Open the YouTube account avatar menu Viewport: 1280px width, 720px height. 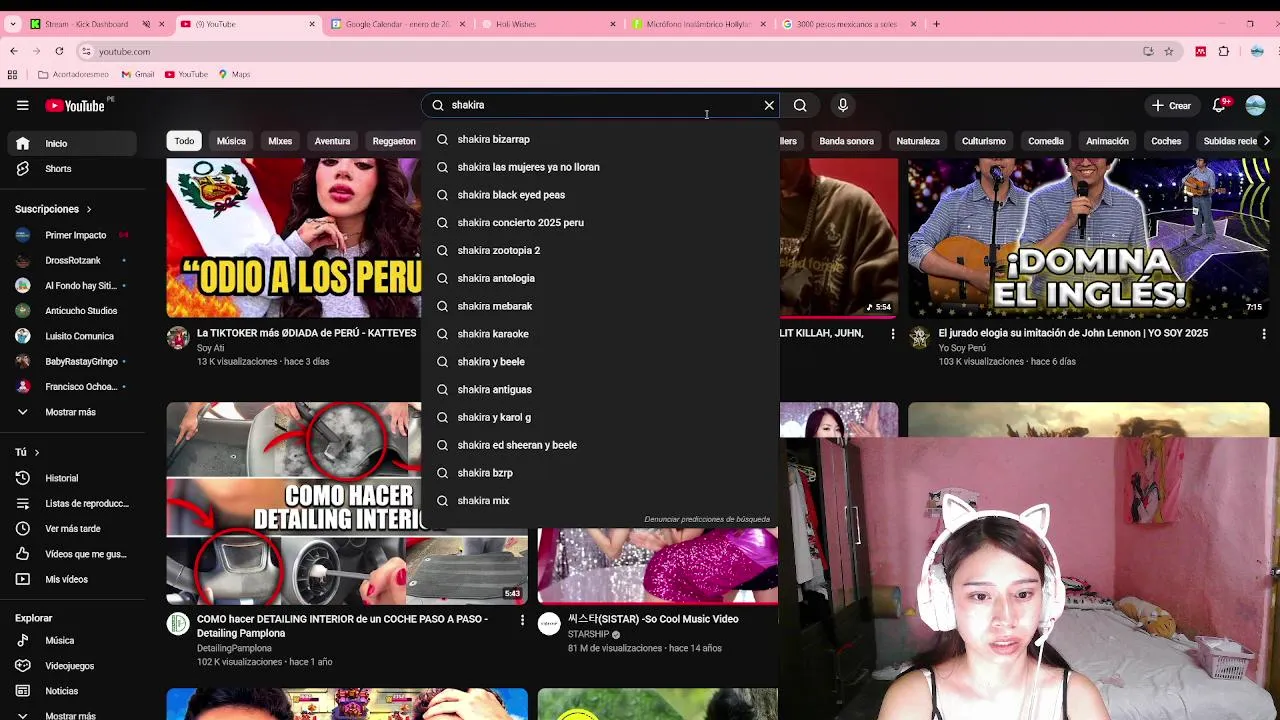(x=1256, y=105)
